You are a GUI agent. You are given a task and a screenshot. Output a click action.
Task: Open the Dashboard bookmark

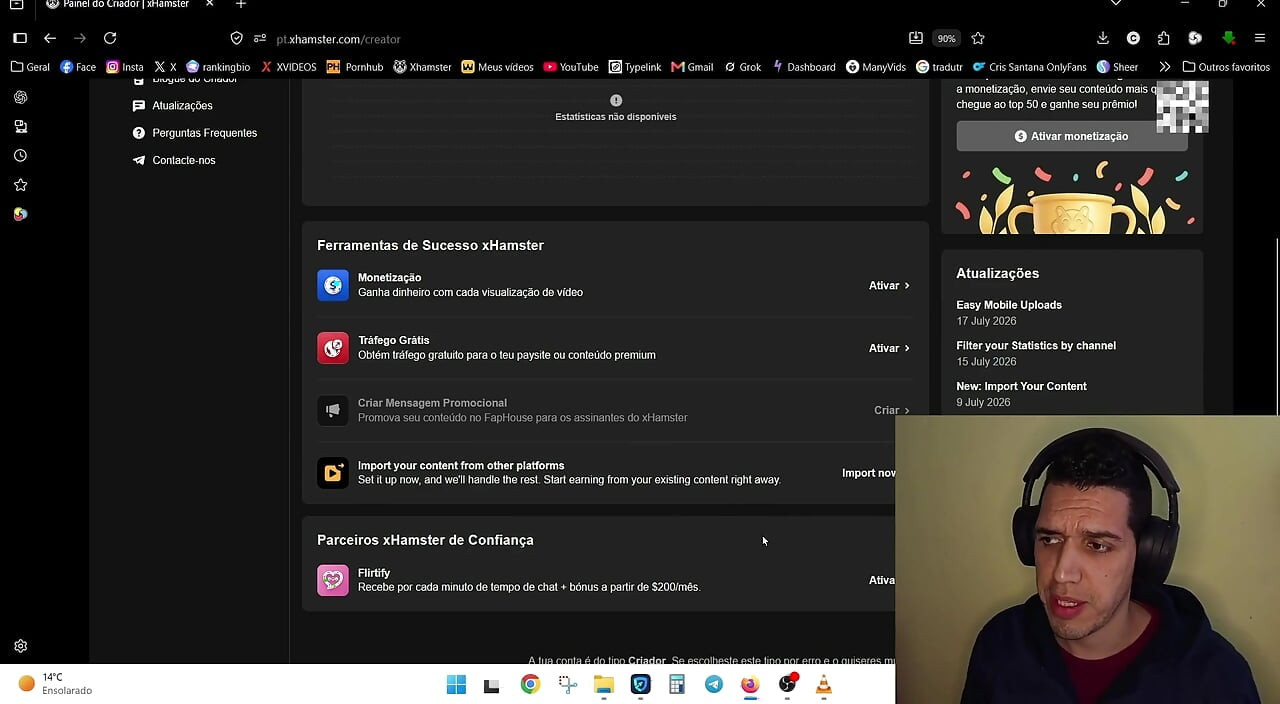pyautogui.click(x=803, y=67)
